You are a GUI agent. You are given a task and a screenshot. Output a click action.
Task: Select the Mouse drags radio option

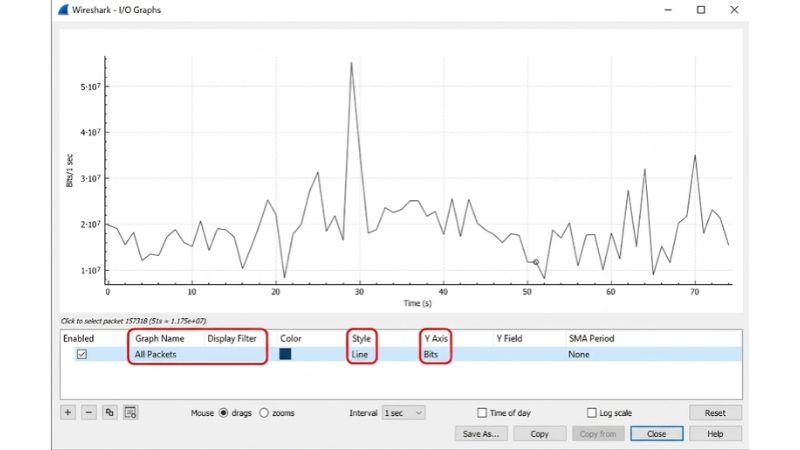(223, 413)
